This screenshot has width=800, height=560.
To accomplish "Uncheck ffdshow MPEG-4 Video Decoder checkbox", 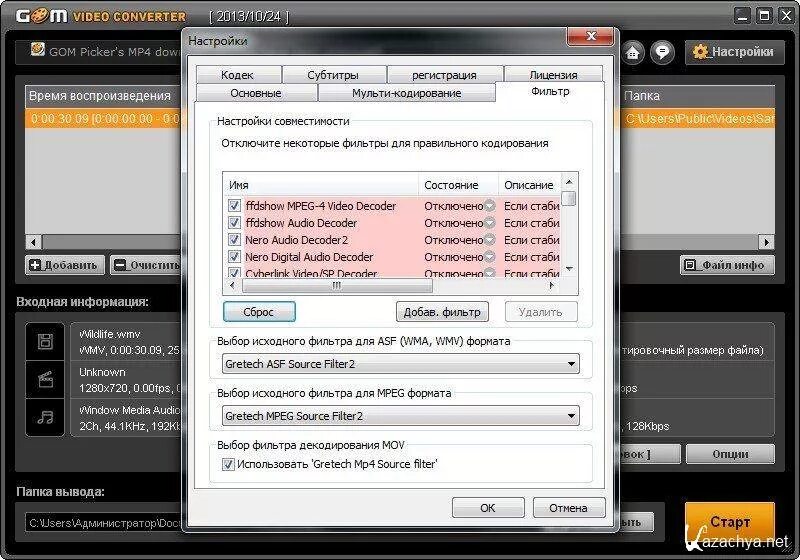I will point(234,206).
